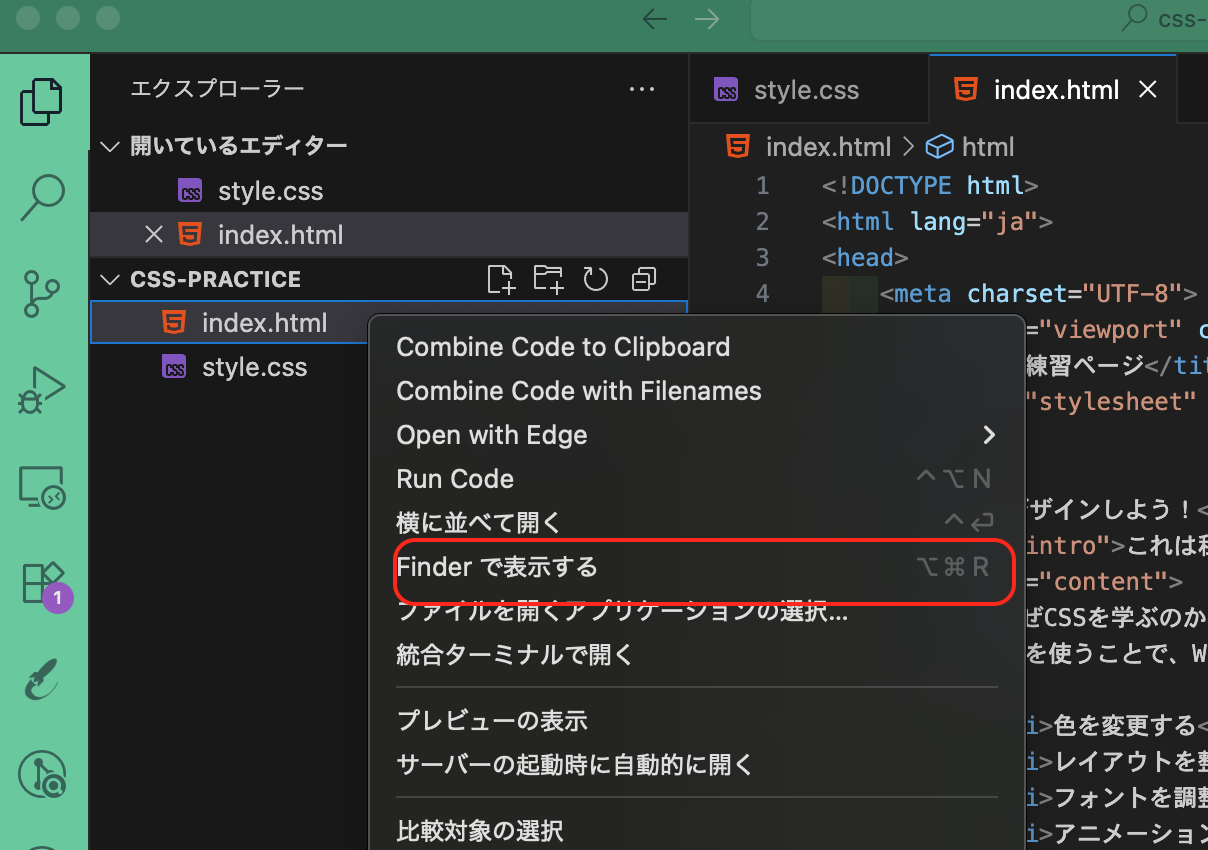
Task: Open the Remote Explorer view
Action: (42, 487)
